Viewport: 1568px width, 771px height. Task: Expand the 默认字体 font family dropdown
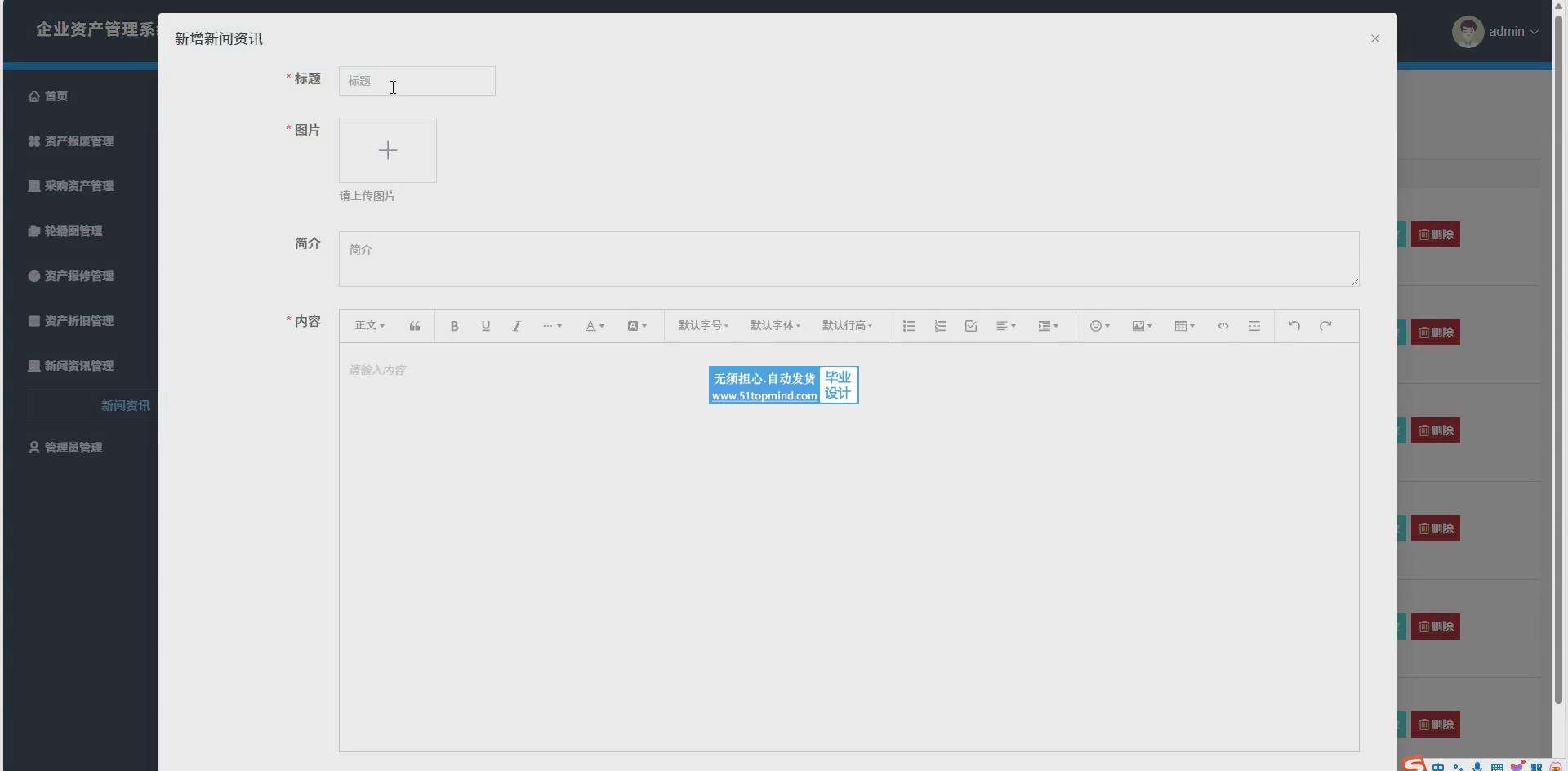[x=775, y=326]
